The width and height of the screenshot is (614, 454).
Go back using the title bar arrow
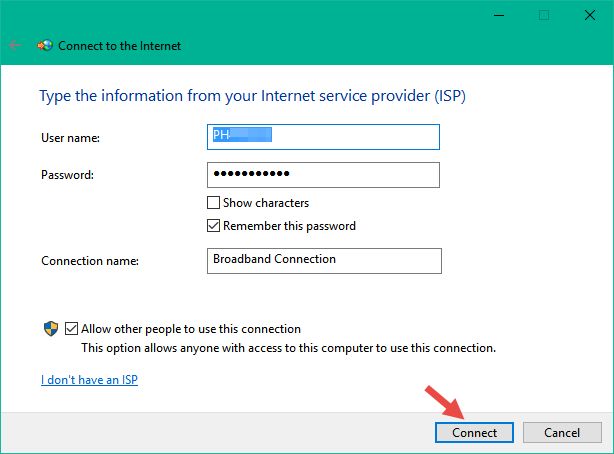point(14,45)
